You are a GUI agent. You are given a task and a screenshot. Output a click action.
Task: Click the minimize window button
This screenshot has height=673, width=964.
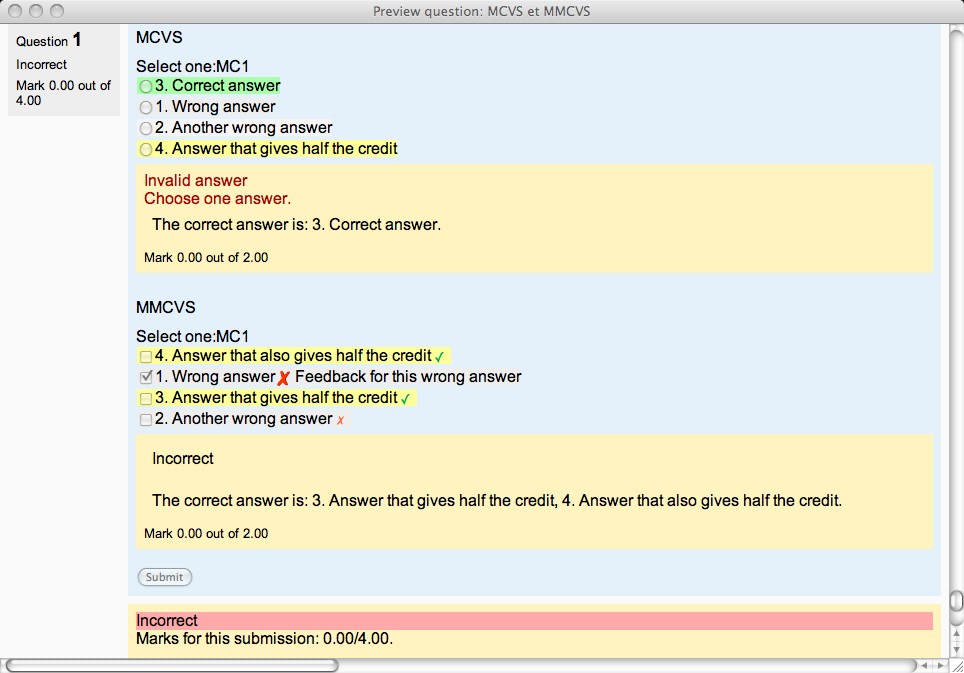(36, 11)
